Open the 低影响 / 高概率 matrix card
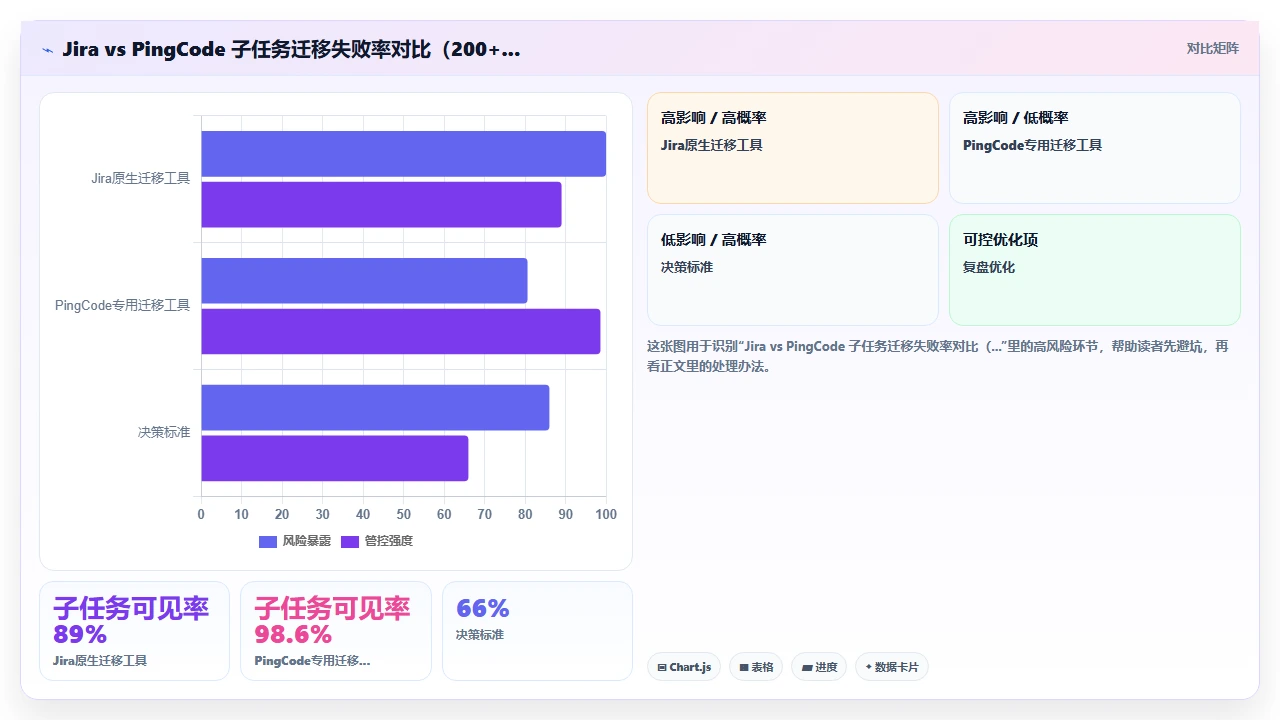The height and width of the screenshot is (720, 1280). pos(793,270)
